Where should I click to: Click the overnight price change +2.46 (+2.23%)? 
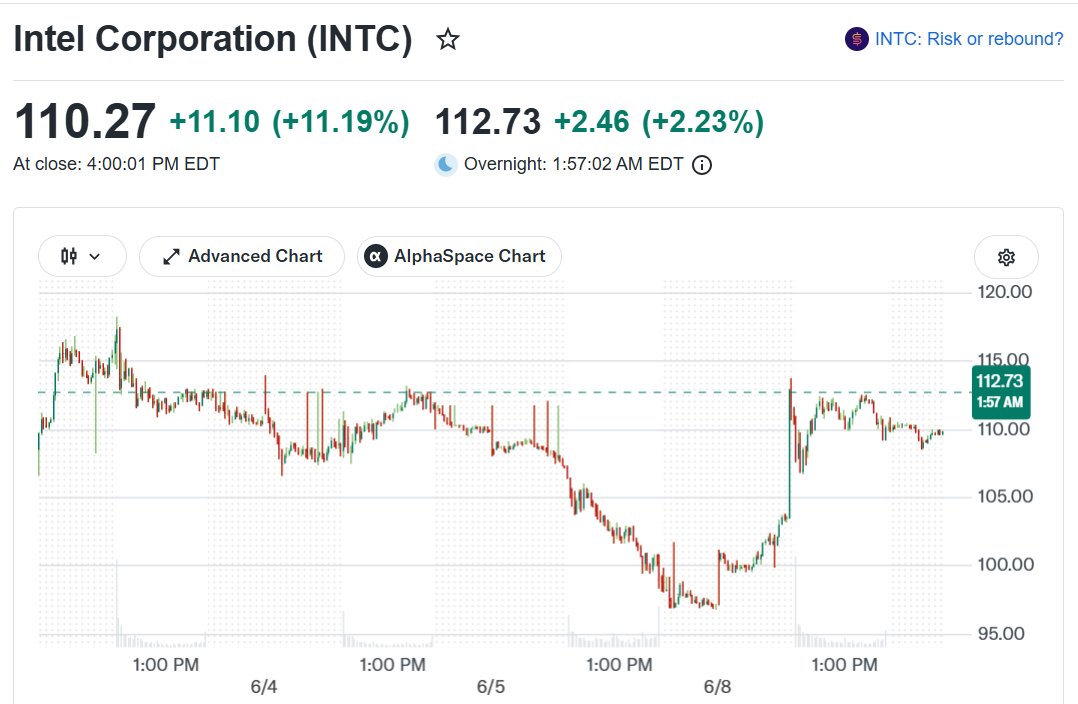(659, 122)
